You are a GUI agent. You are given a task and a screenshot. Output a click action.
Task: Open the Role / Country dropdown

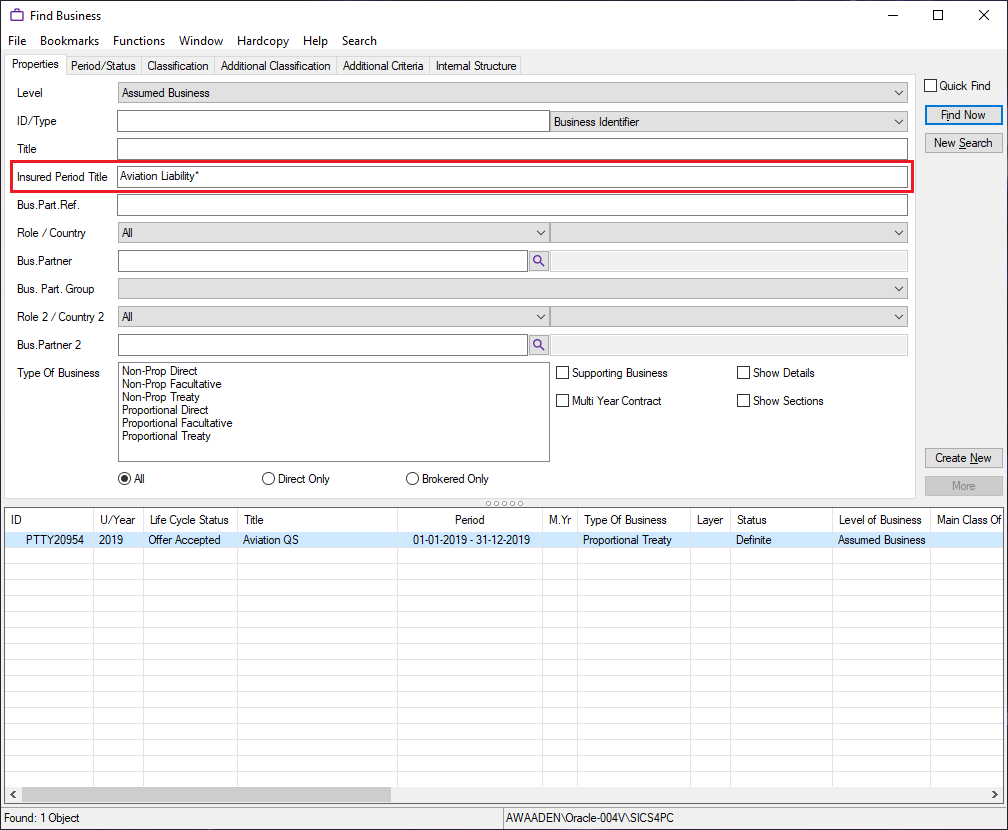pos(333,233)
